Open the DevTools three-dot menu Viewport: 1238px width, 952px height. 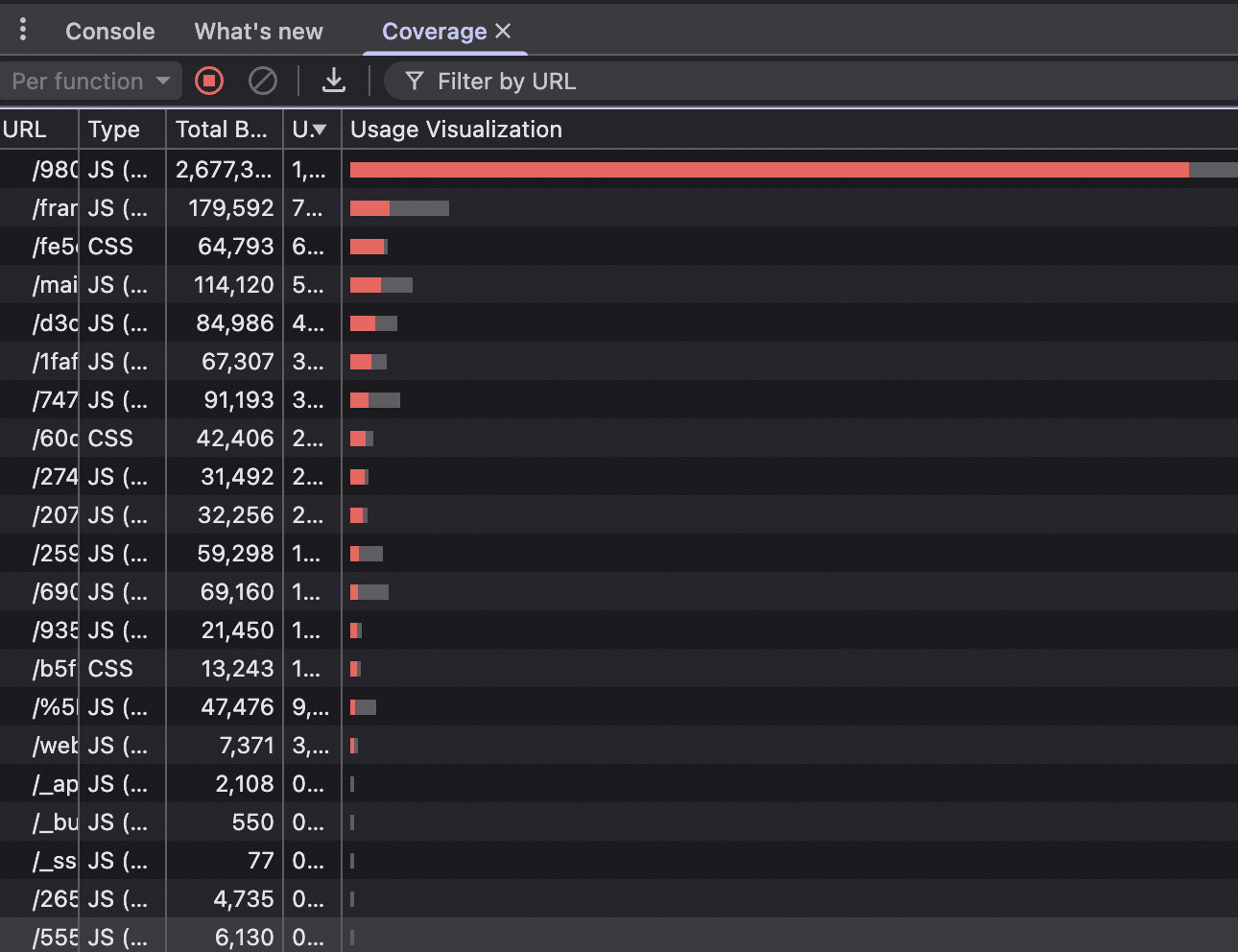click(22, 30)
